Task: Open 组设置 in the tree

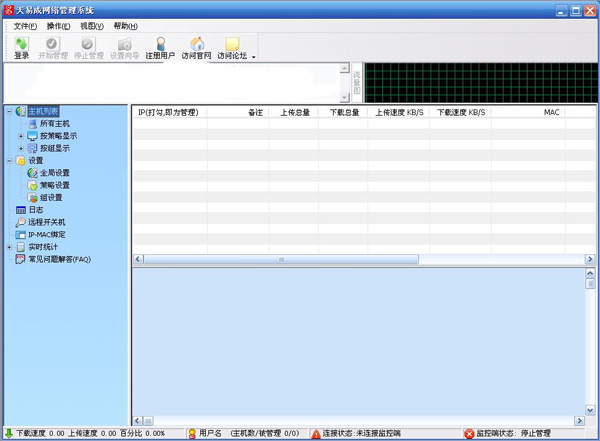Action: [51, 198]
